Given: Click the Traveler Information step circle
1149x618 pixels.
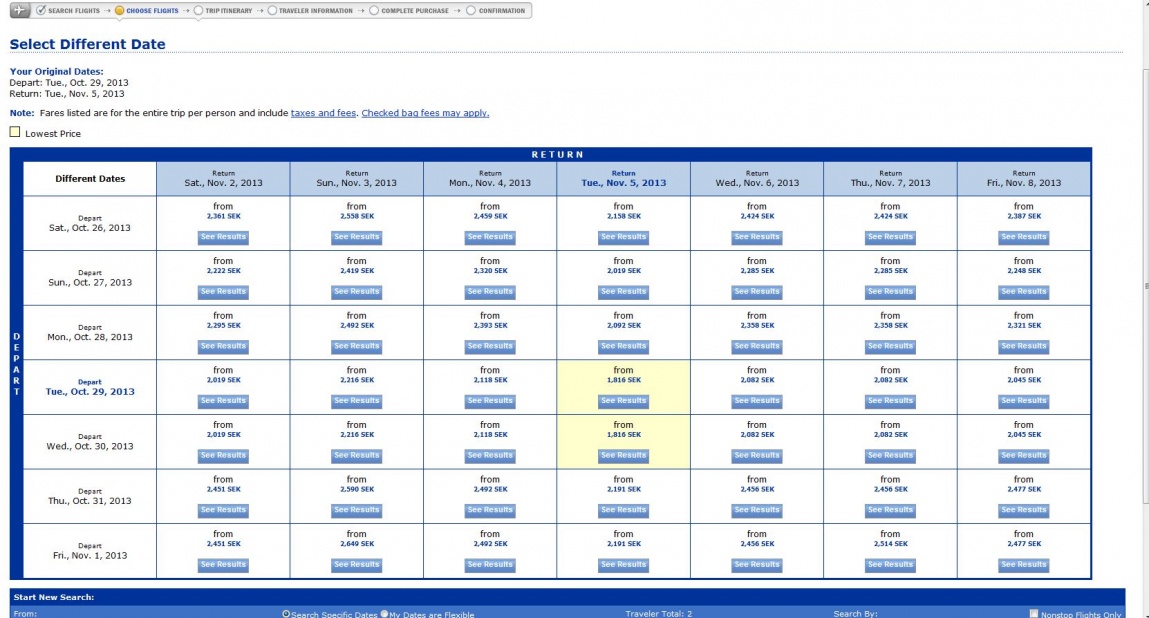Looking at the screenshot, I should pos(272,11).
